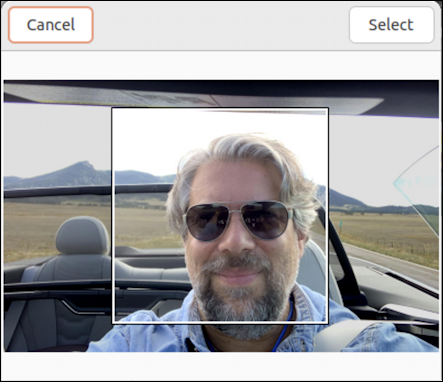Viewport: 443px width, 382px height.
Task: Click the crop box's top edge
Action: tap(220, 108)
